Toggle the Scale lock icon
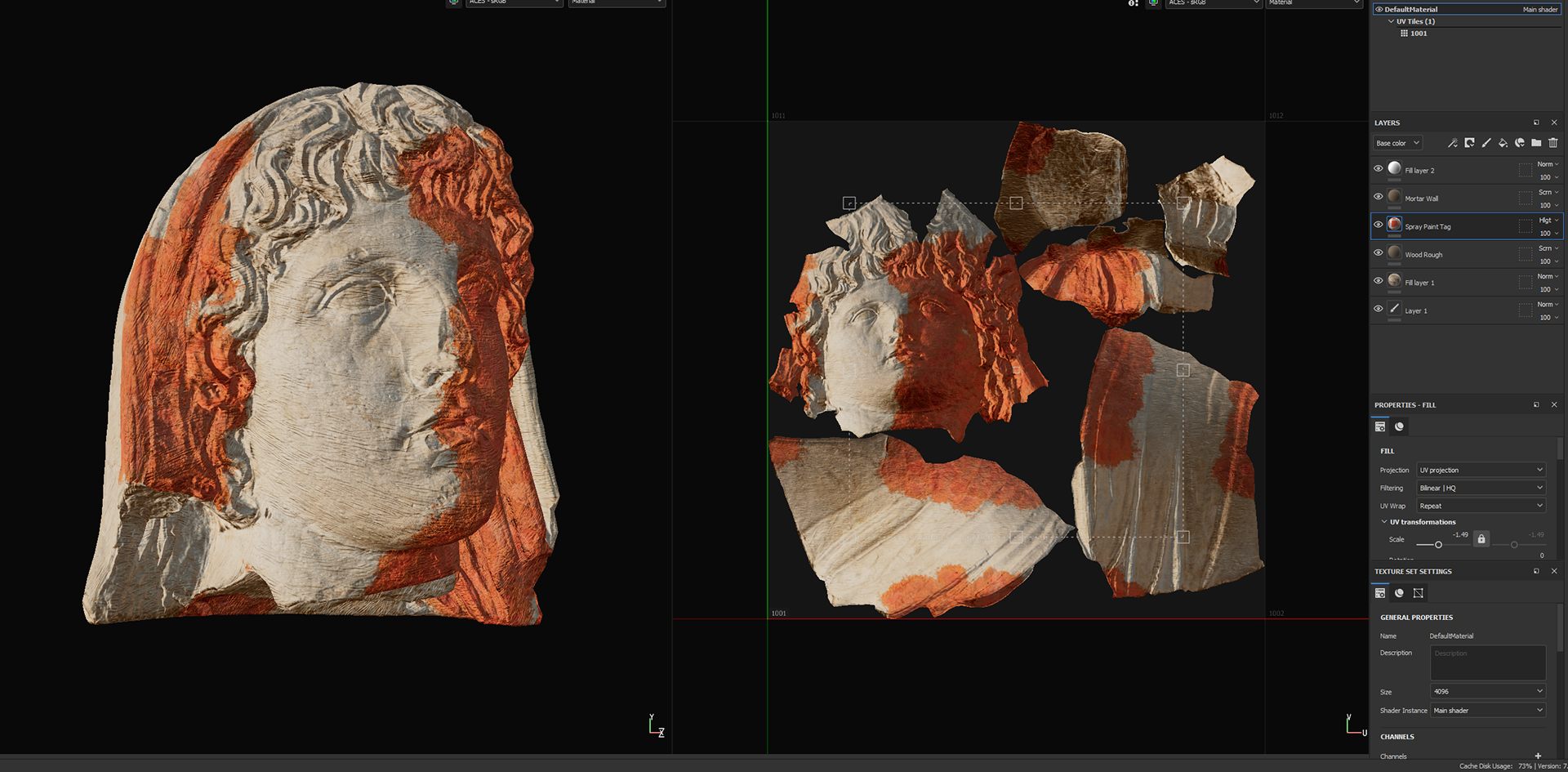 click(x=1481, y=539)
